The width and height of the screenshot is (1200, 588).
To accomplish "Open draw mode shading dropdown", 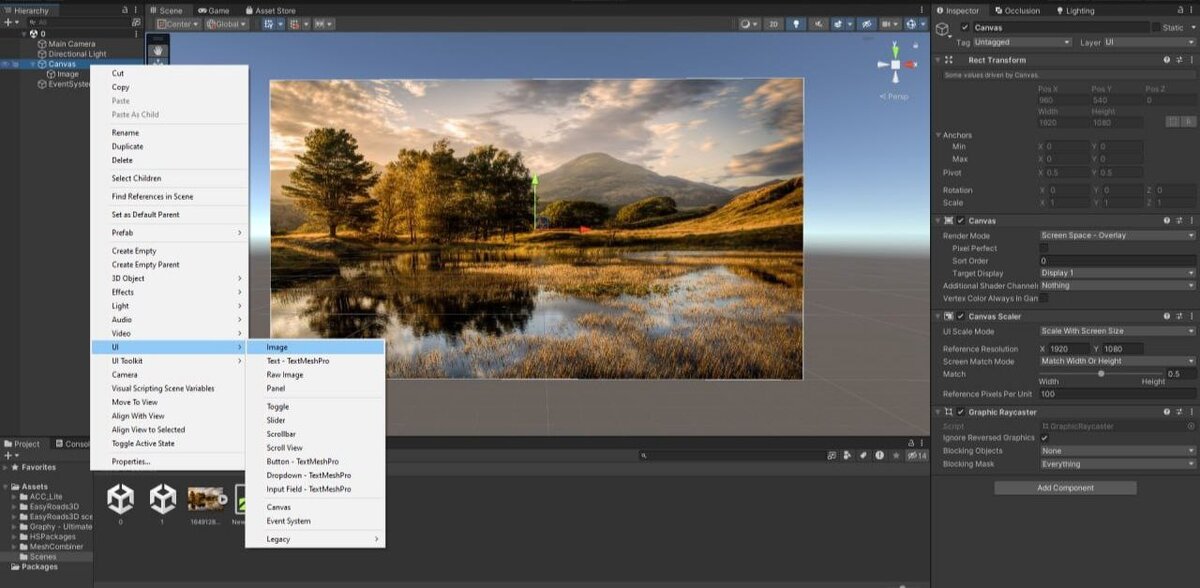I will point(751,23).
